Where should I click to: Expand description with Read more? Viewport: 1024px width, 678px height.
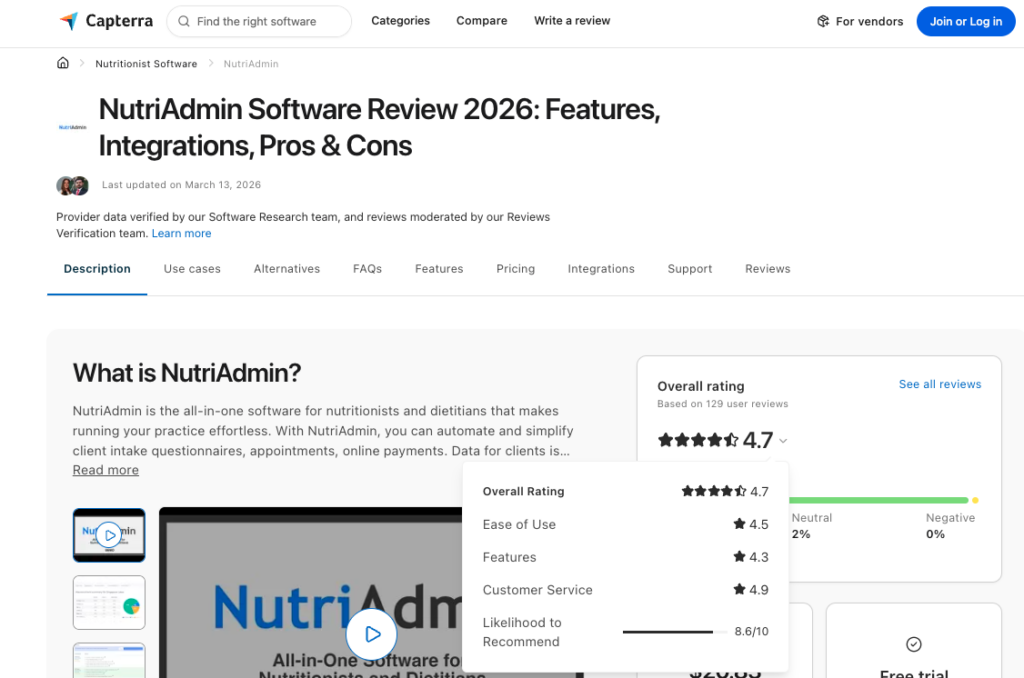pyautogui.click(x=106, y=470)
